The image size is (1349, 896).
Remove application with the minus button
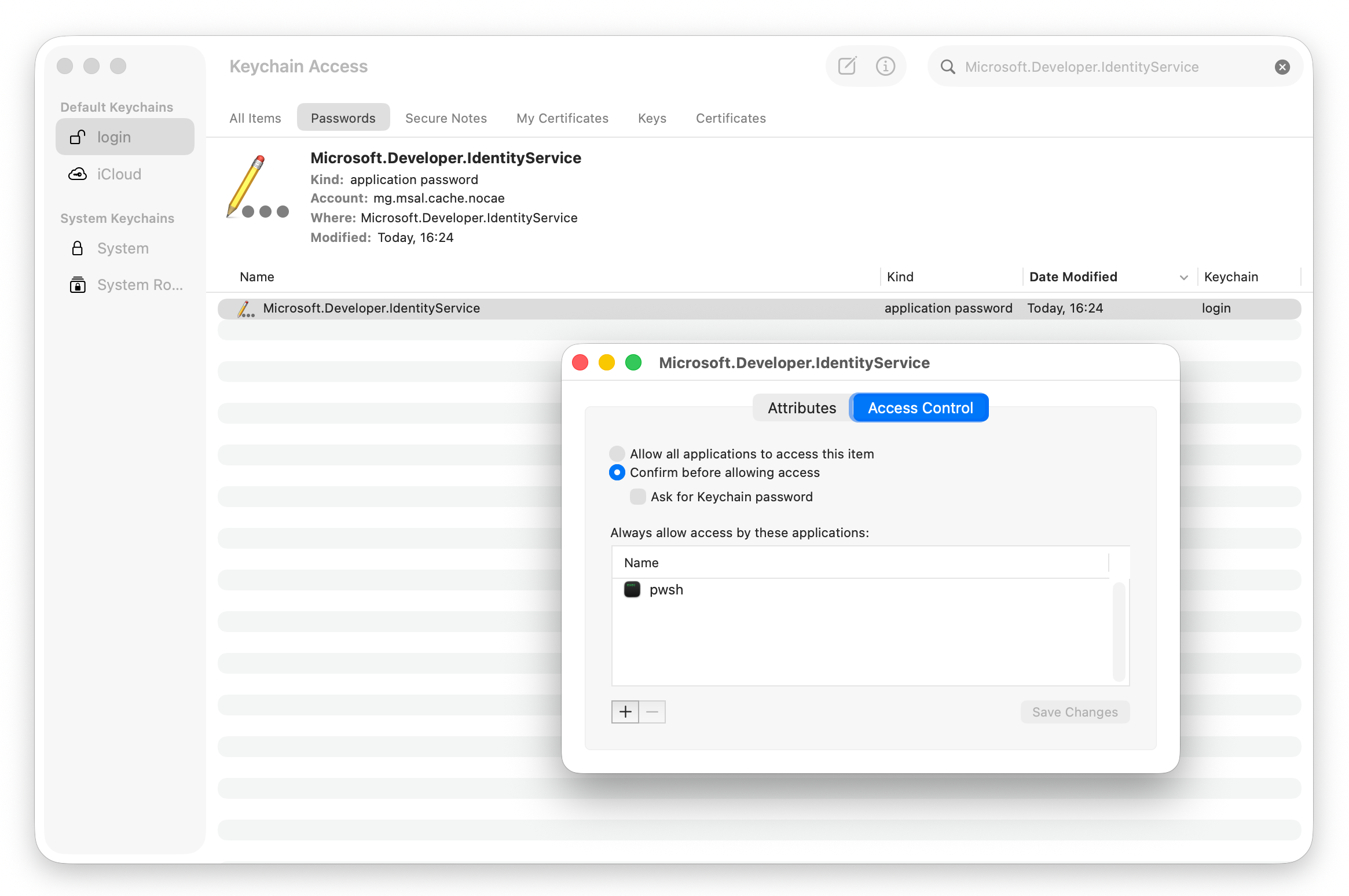pyautogui.click(x=652, y=712)
